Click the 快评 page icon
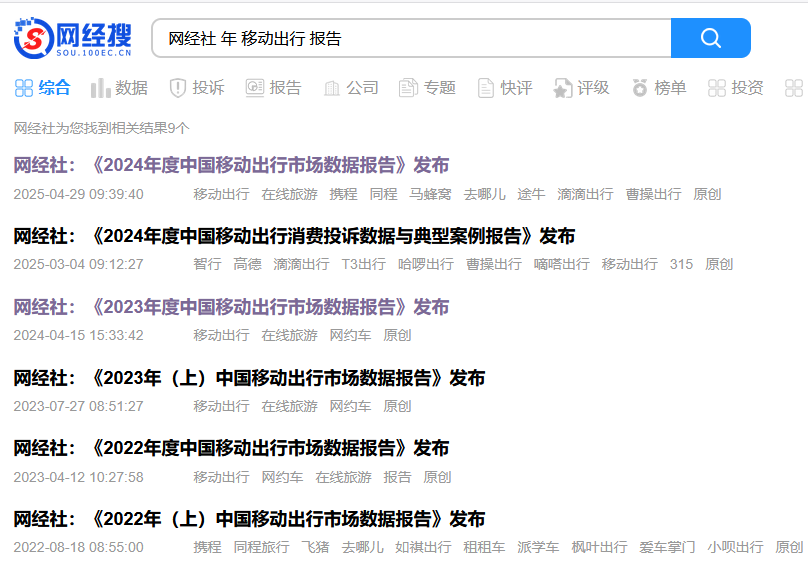808x571 pixels. pyautogui.click(x=485, y=88)
